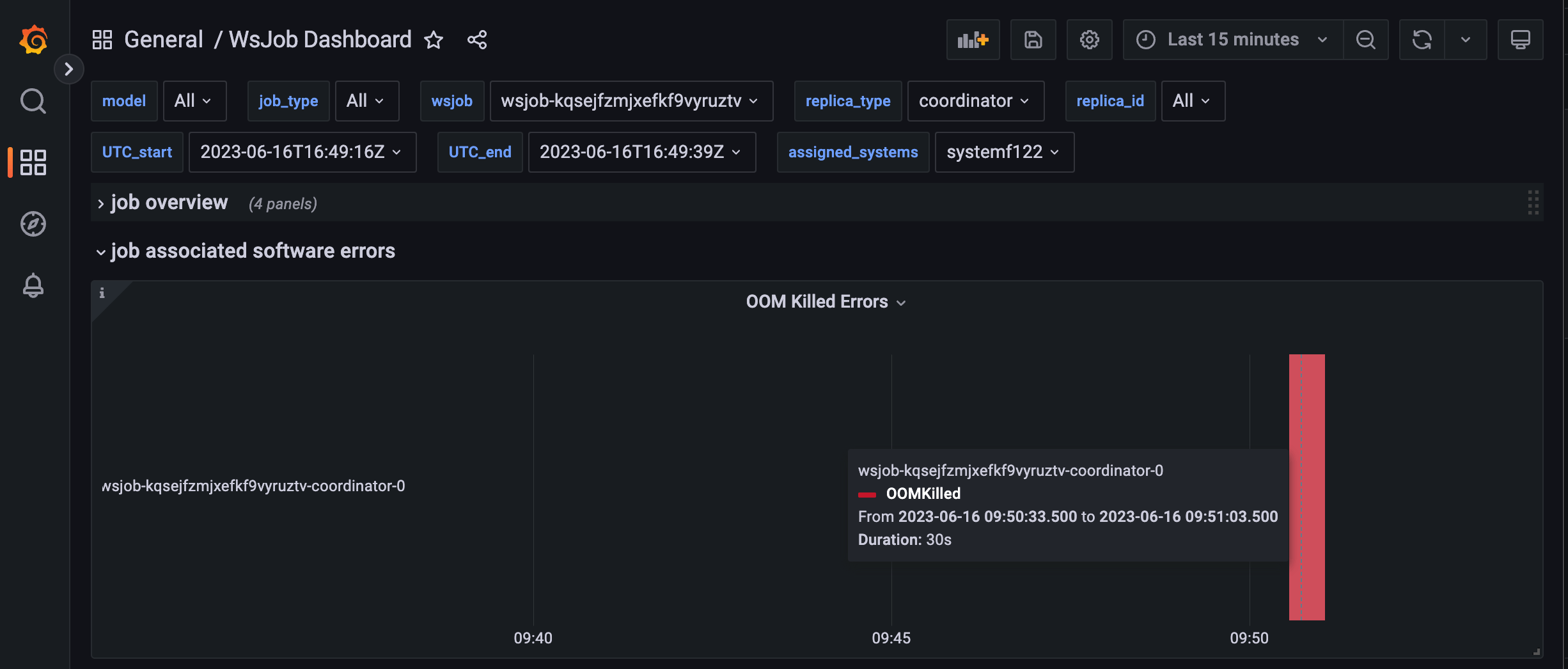Click the 09:40 time axis label

533,638
